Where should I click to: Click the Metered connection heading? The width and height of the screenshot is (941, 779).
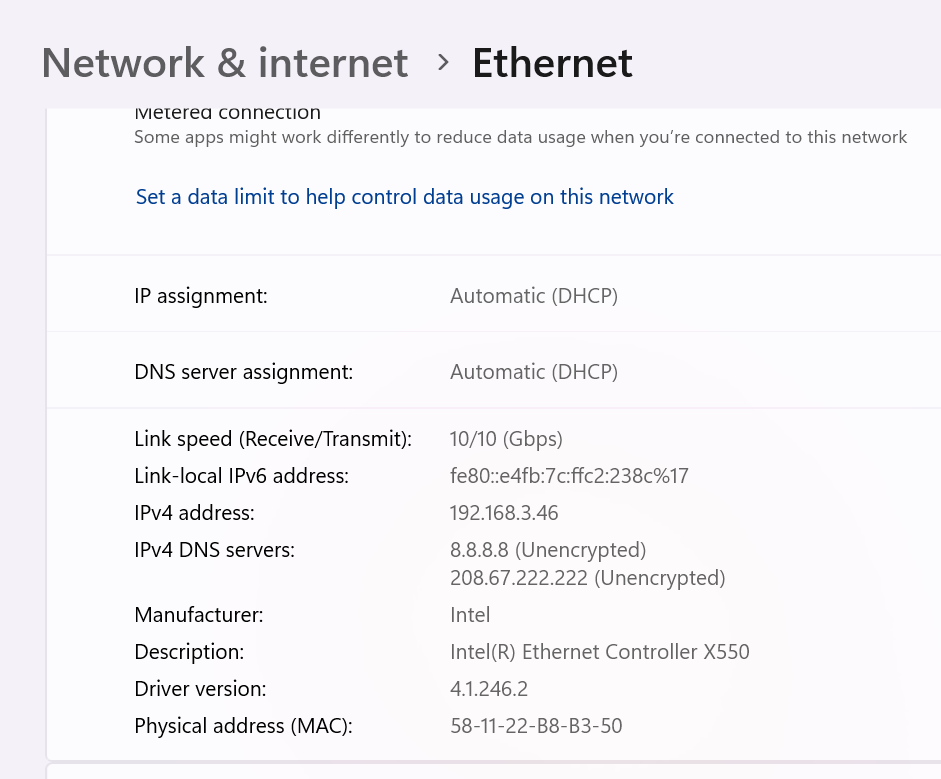(x=227, y=113)
